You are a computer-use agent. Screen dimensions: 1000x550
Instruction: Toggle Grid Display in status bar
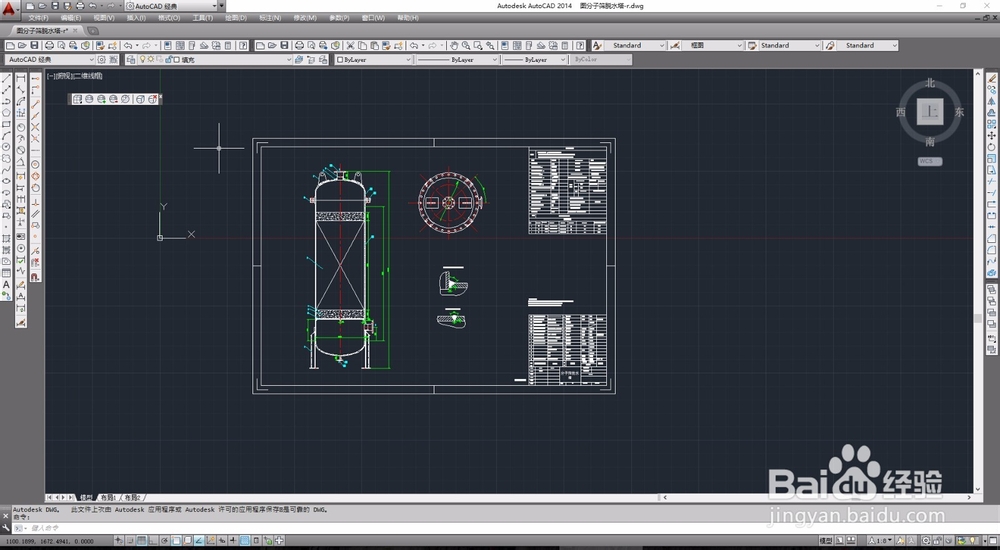143,540
